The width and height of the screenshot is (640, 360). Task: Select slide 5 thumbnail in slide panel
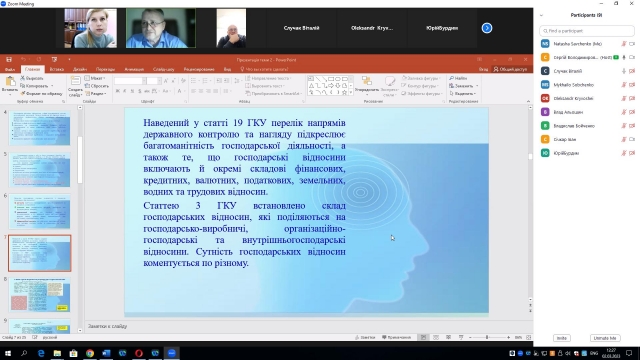click(40, 170)
